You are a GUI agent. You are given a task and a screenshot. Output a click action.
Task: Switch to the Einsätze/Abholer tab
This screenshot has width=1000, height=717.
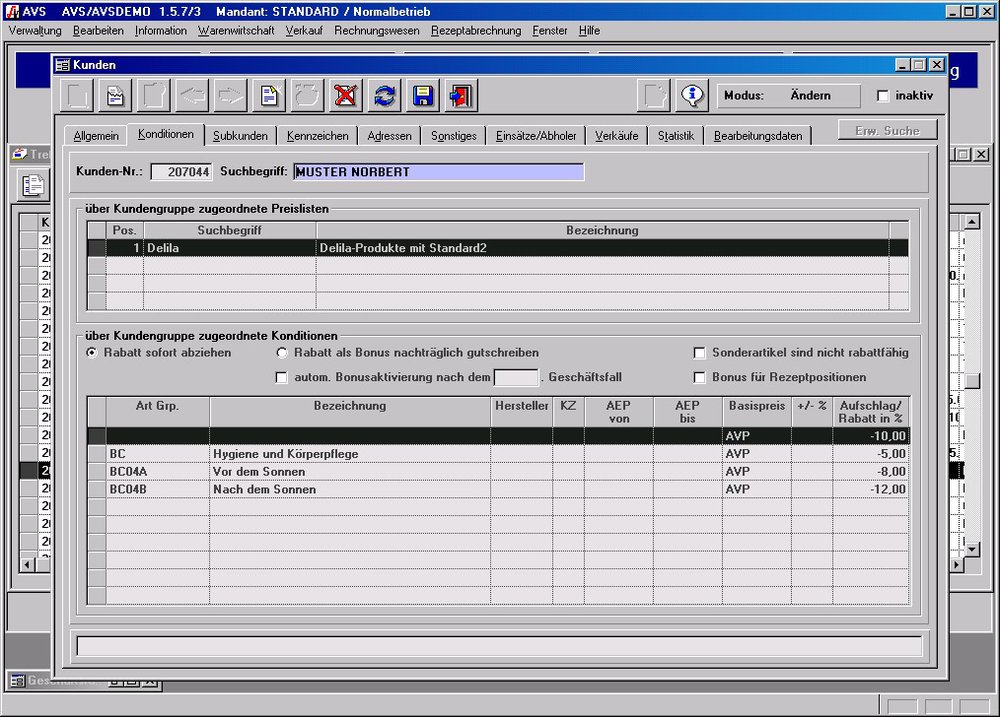pyautogui.click(x=536, y=136)
